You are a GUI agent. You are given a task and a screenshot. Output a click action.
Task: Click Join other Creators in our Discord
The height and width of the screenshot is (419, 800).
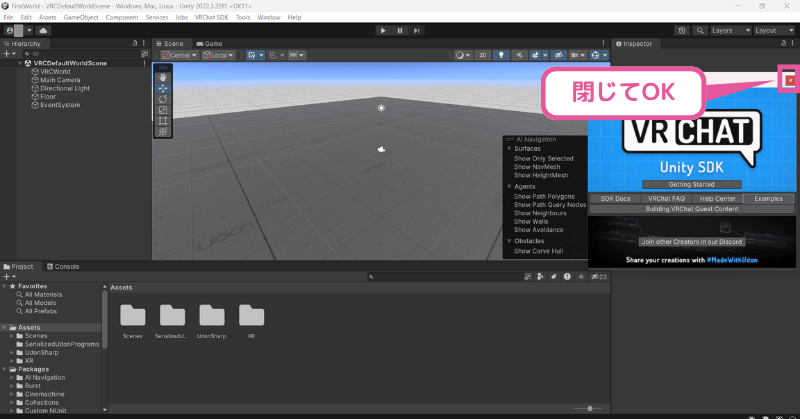tap(692, 242)
